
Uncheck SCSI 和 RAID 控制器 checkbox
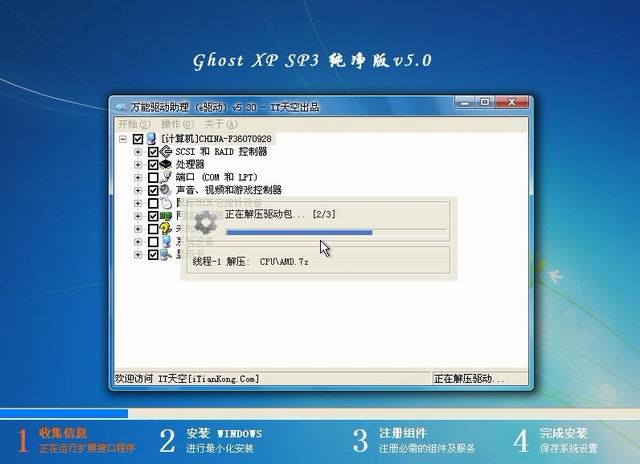(x=153, y=152)
